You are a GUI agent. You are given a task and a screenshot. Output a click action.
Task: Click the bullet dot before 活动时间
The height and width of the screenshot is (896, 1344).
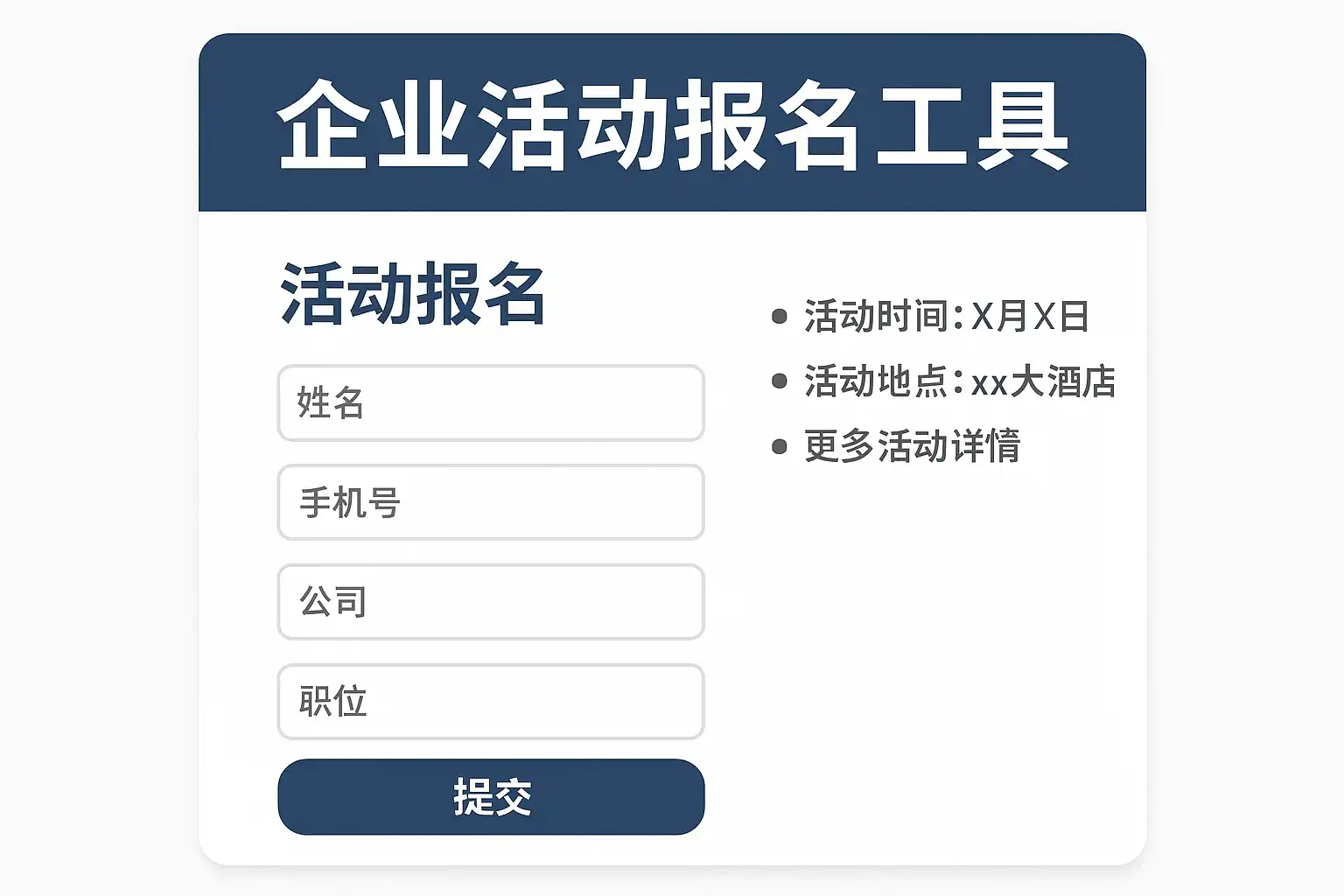(780, 316)
